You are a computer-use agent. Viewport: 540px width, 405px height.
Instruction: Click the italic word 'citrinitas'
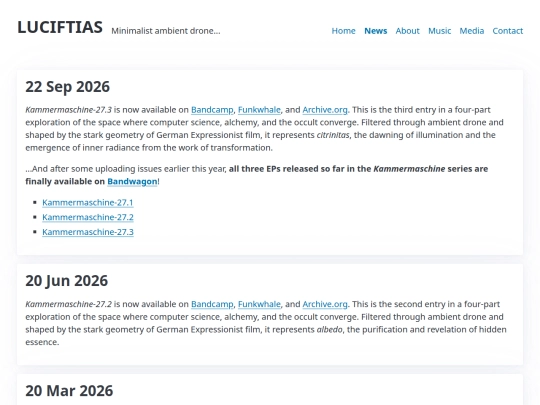tap(333, 135)
